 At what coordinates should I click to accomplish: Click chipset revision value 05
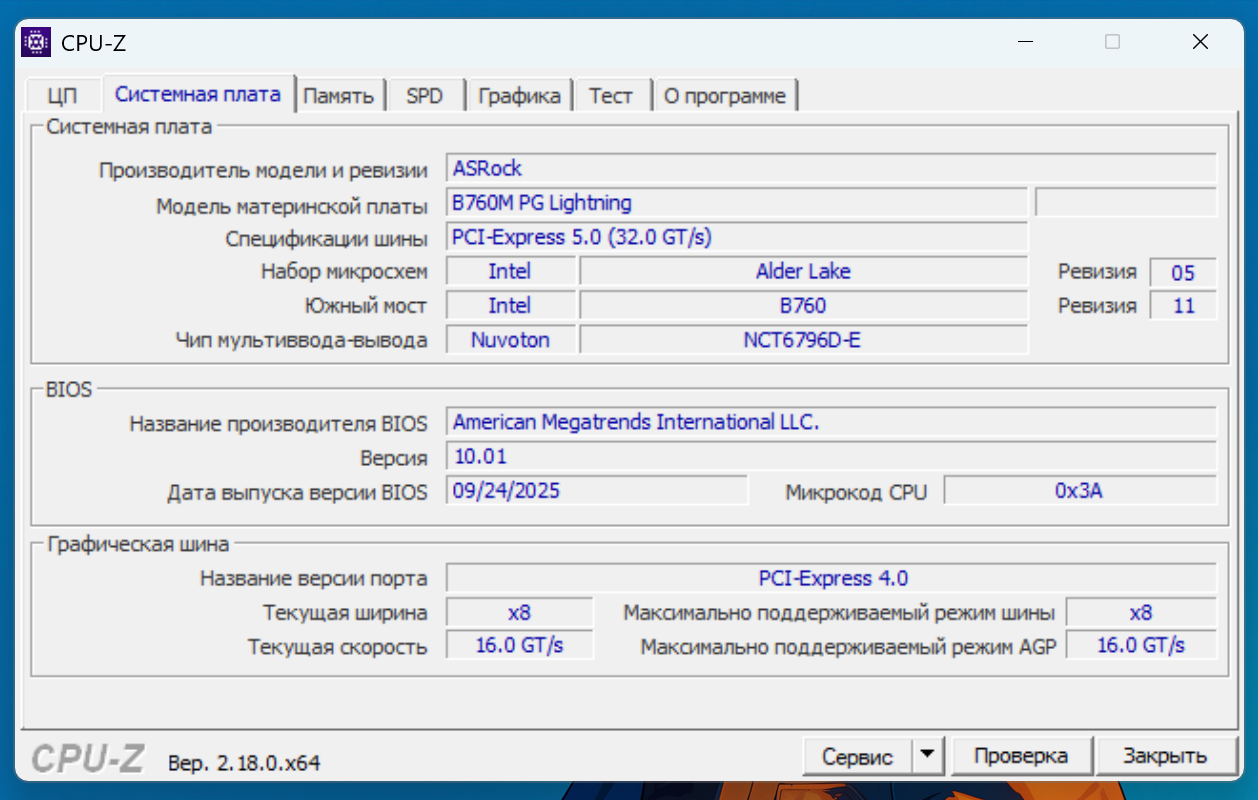click(x=1183, y=272)
